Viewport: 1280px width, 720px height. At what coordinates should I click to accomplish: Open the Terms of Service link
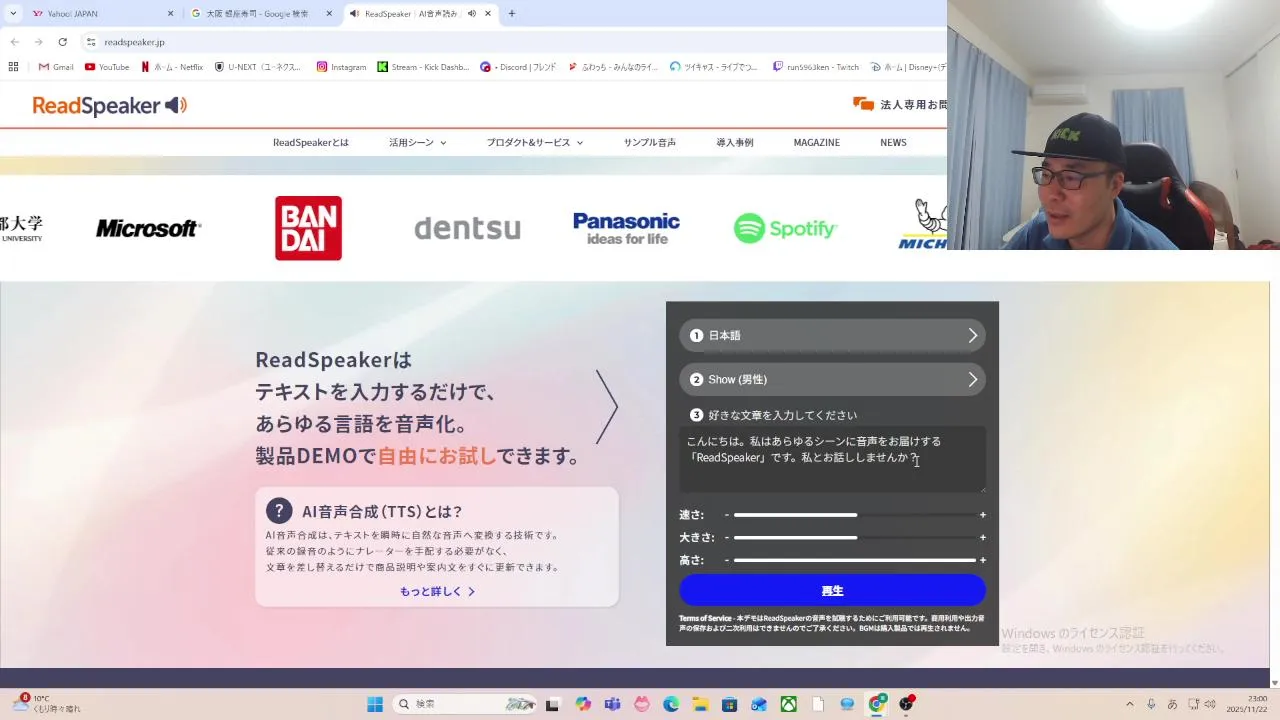tap(705, 619)
